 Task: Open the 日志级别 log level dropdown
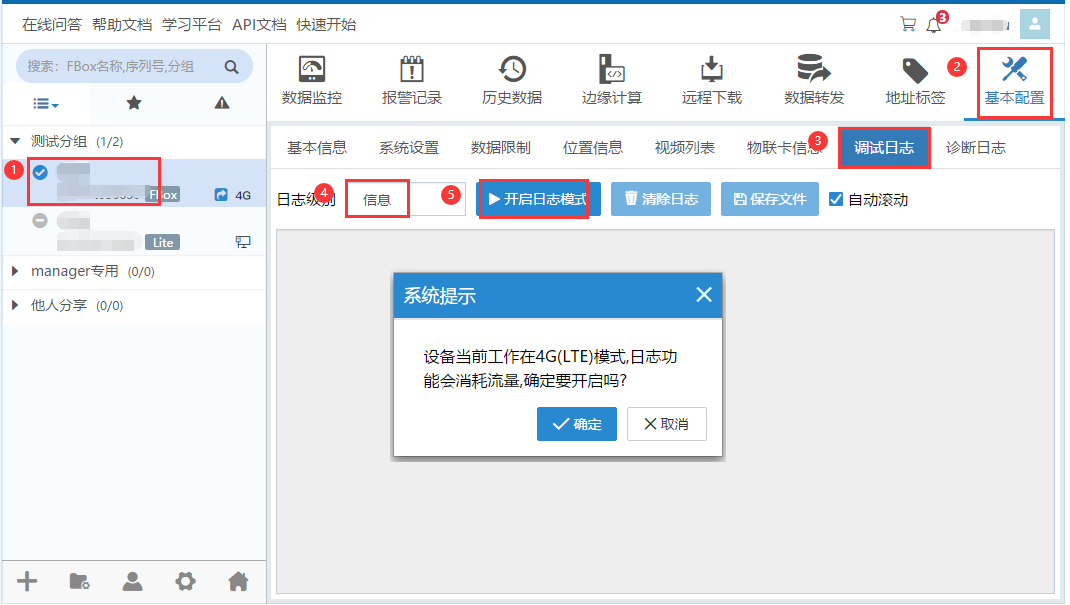pyautogui.click(x=406, y=199)
